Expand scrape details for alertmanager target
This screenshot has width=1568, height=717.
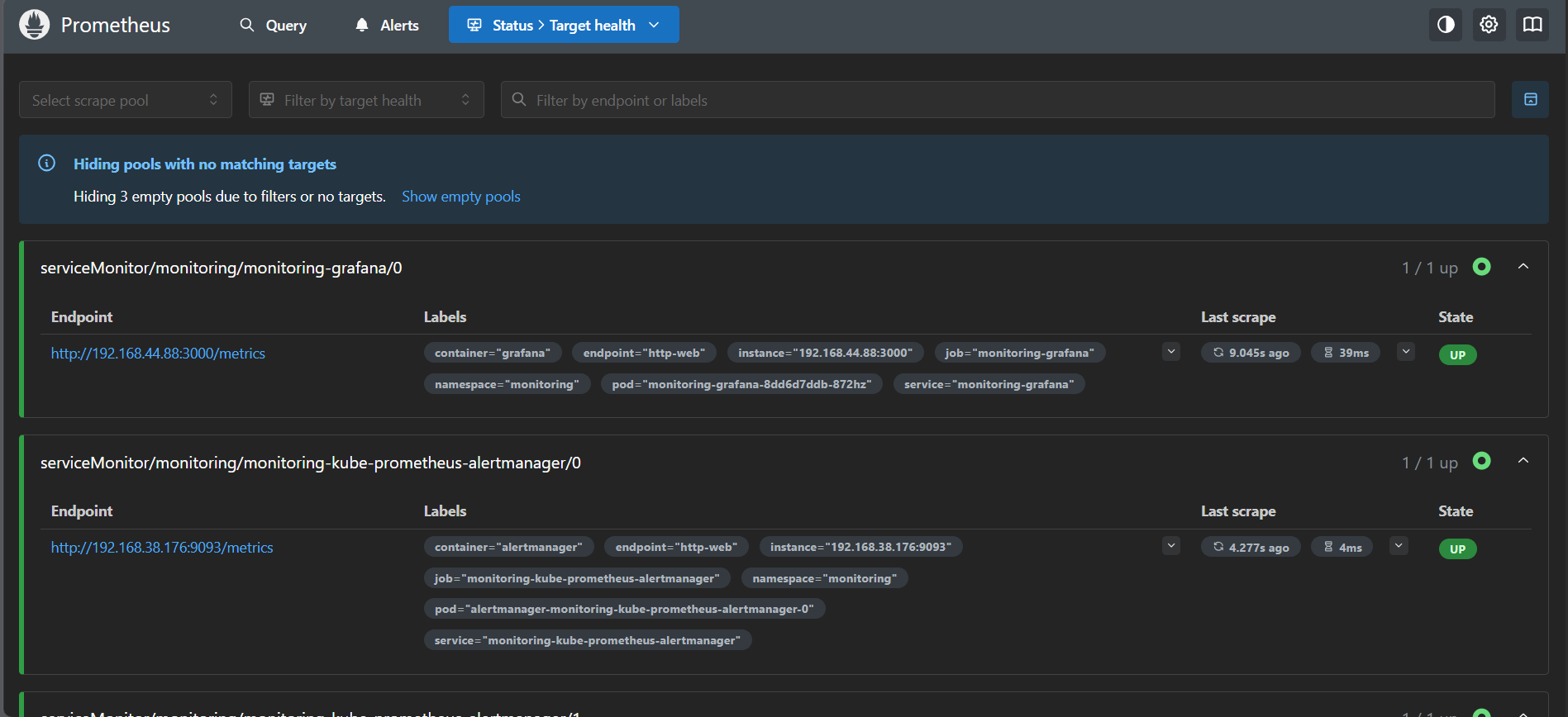(x=1399, y=546)
